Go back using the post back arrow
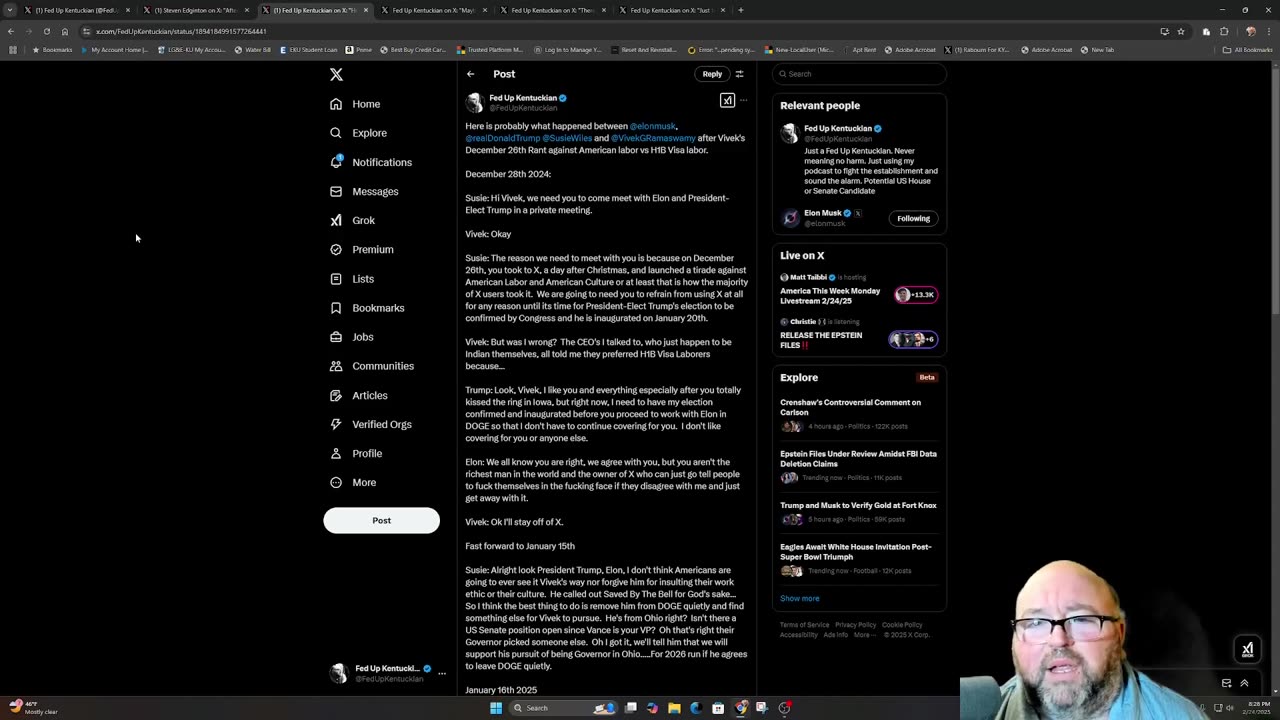The image size is (1280, 720). [470, 74]
